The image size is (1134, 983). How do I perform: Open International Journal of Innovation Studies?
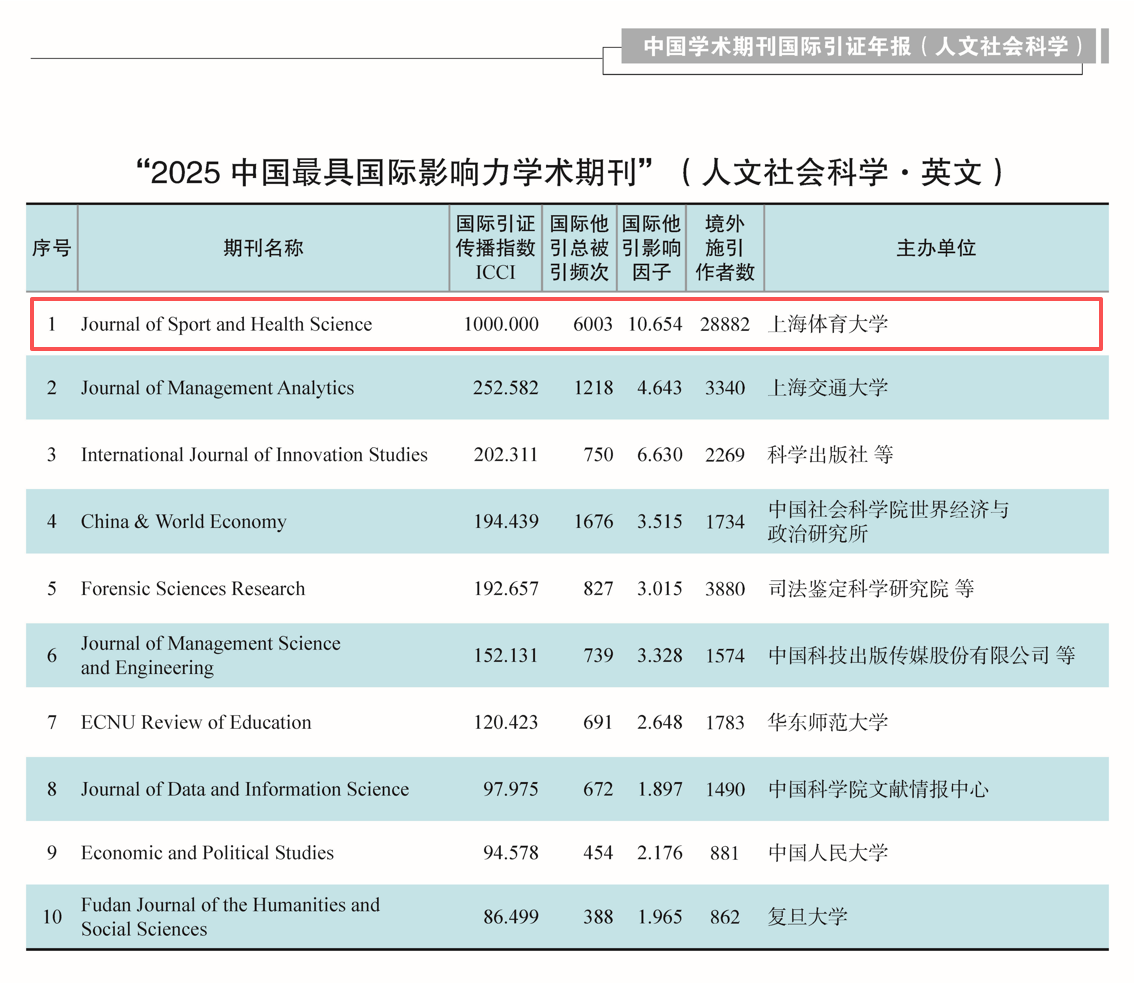[x=254, y=455]
